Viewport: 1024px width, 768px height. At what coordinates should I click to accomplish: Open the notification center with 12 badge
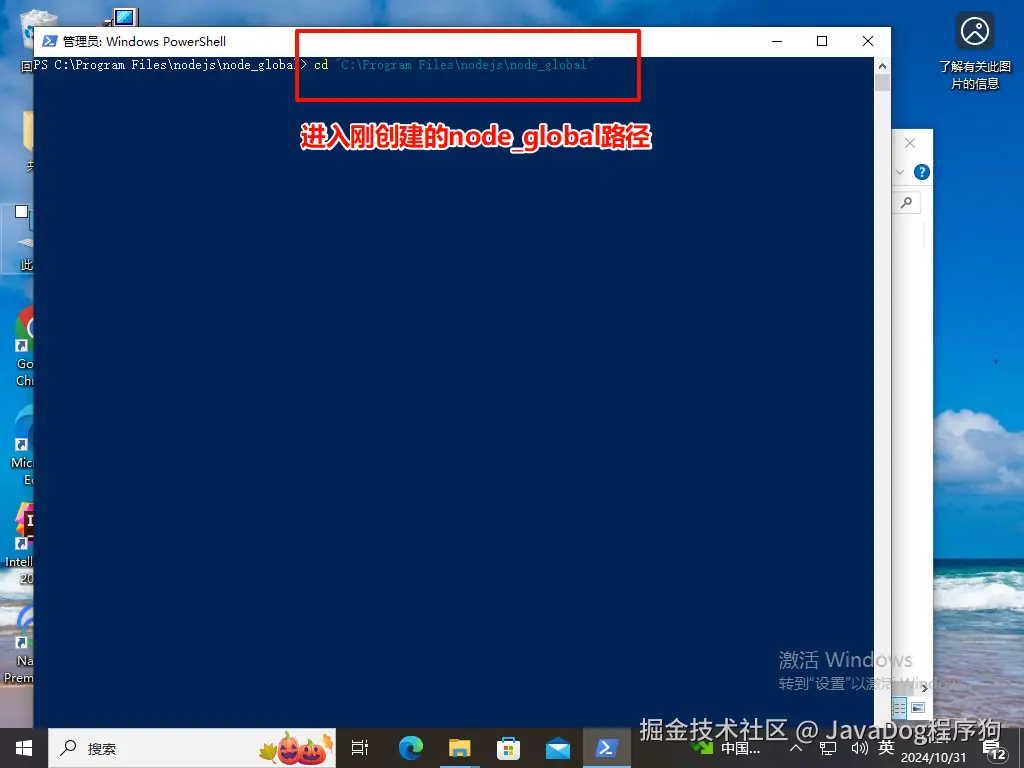994,751
